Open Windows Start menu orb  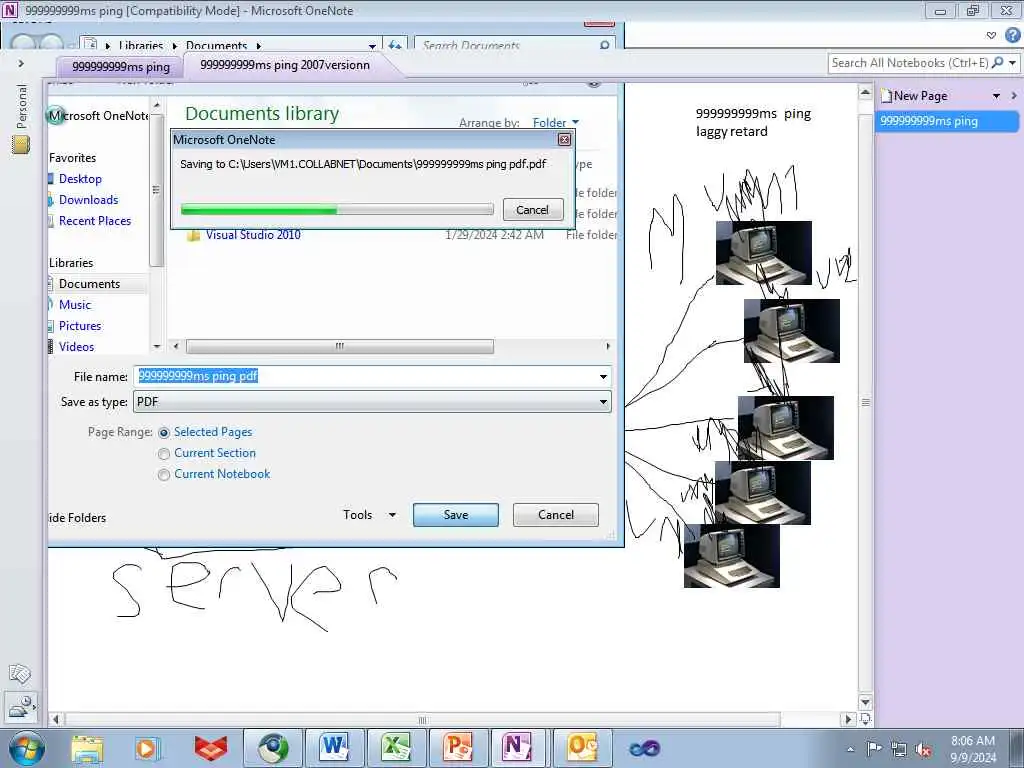click(26, 748)
